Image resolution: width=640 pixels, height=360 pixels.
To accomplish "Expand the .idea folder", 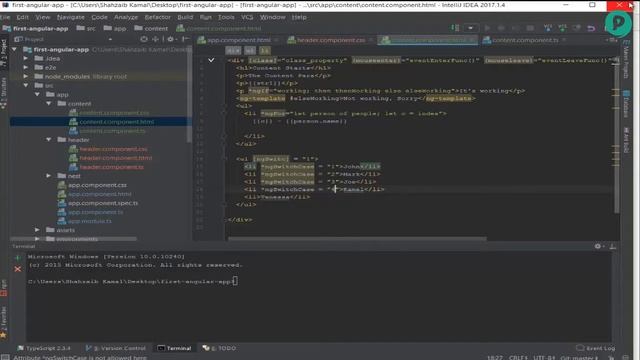I will pos(26,58).
